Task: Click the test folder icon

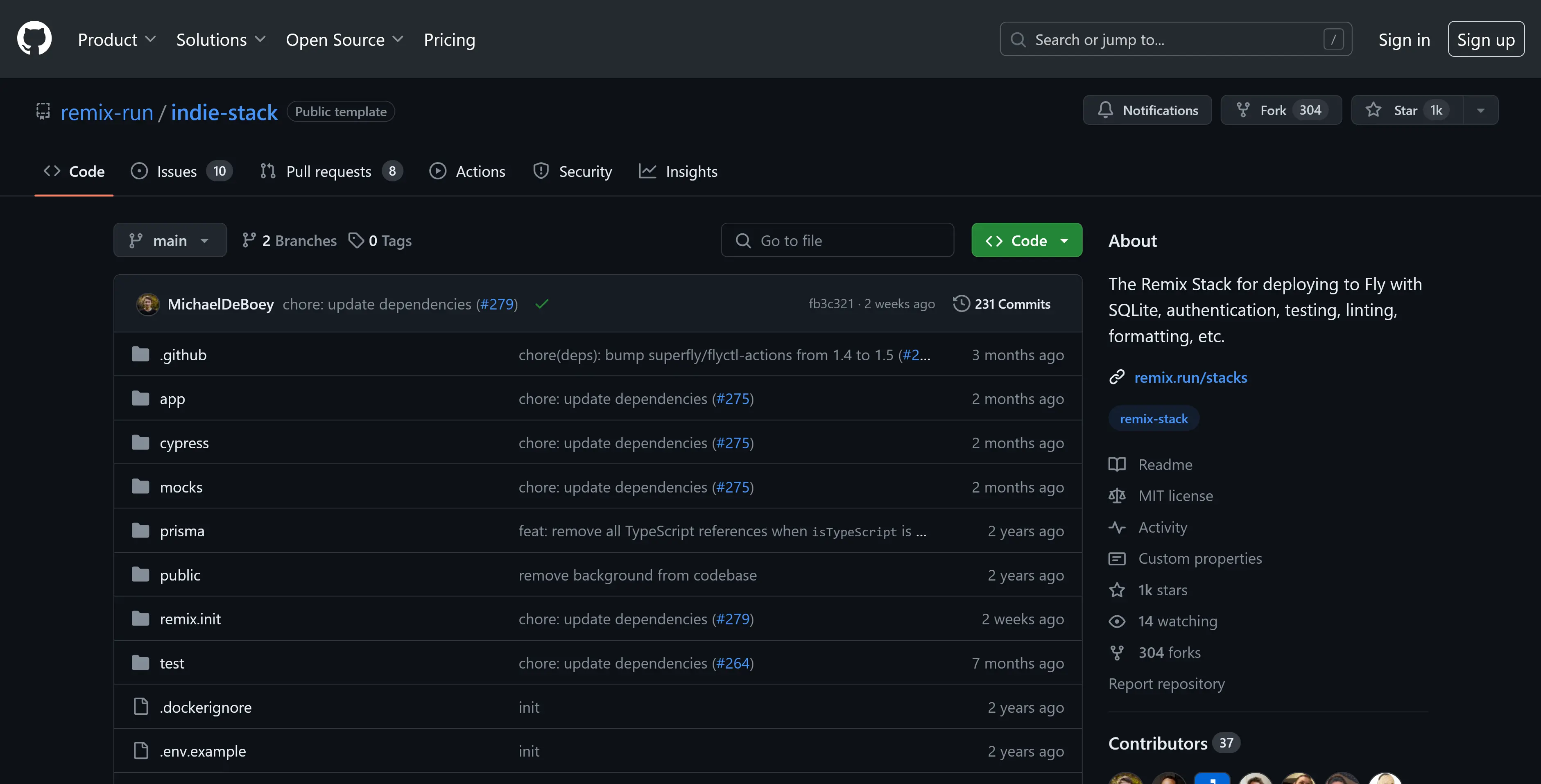Action: coord(140,662)
